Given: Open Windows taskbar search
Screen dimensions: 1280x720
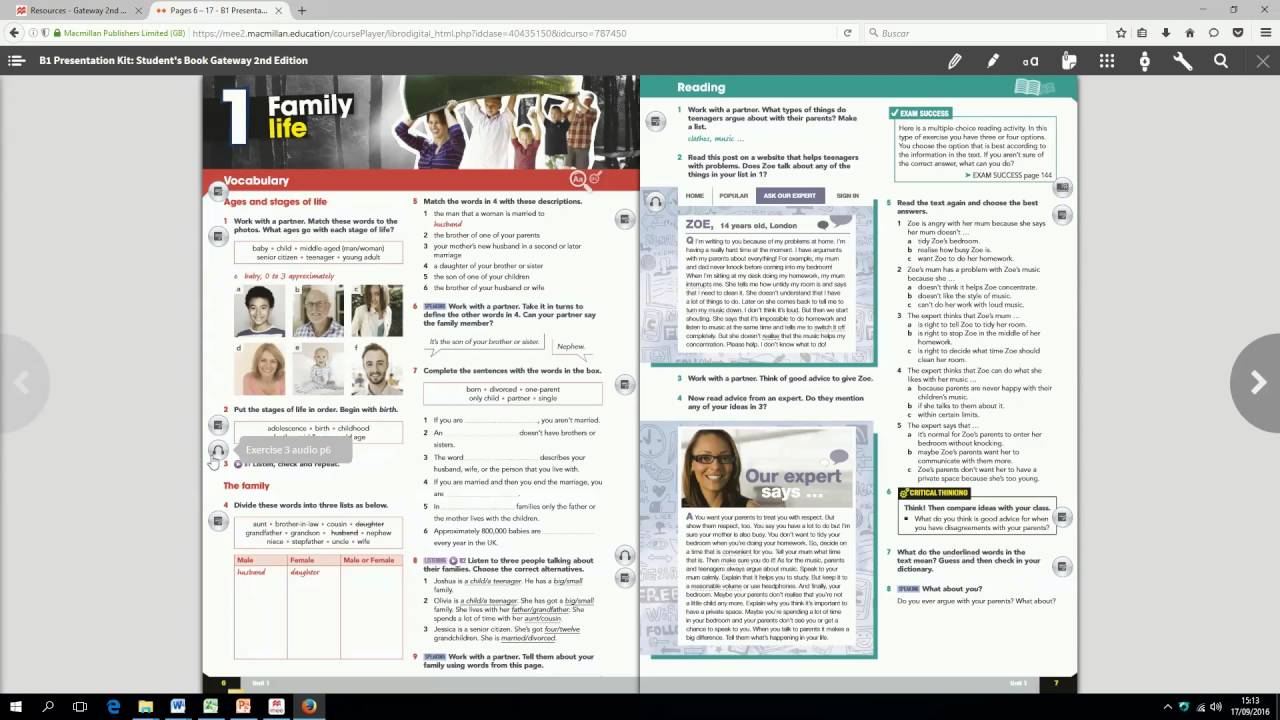Looking at the screenshot, I should 48,706.
